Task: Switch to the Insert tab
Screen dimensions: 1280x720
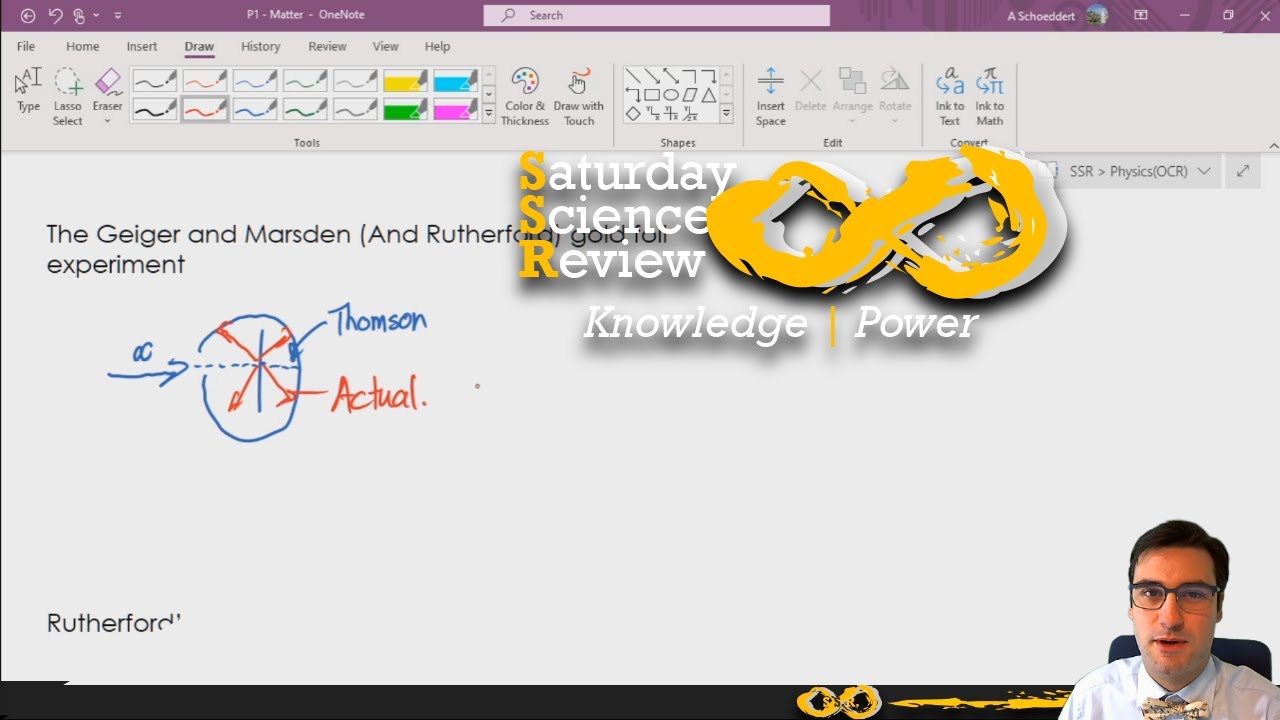Action: pyautogui.click(x=142, y=46)
